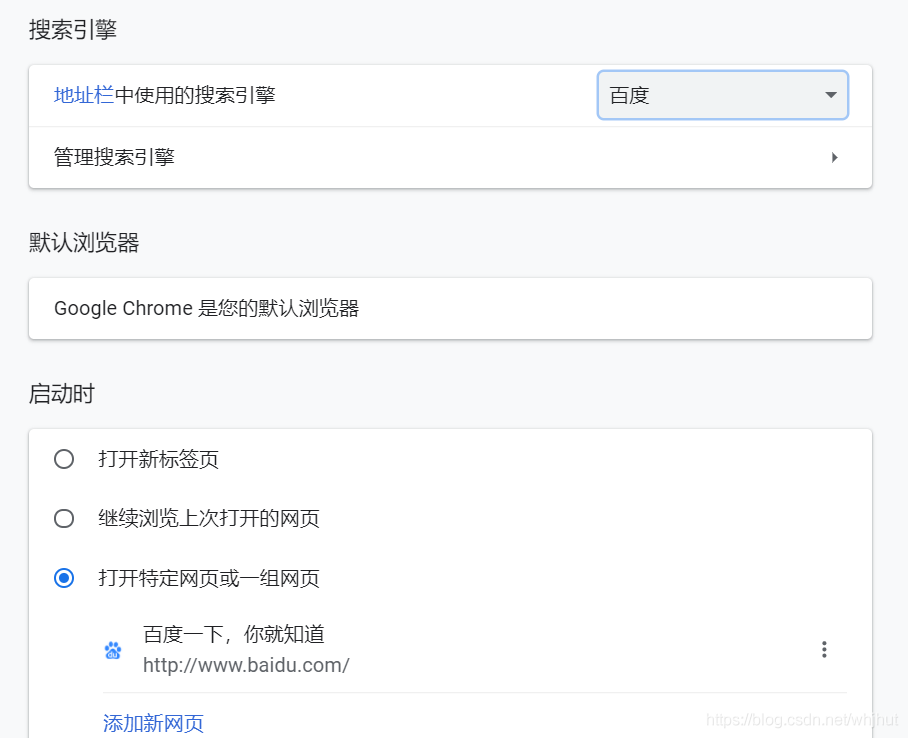Image resolution: width=908 pixels, height=738 pixels.
Task: Click the http://www.baidu.com/ URL text
Action: point(246,665)
